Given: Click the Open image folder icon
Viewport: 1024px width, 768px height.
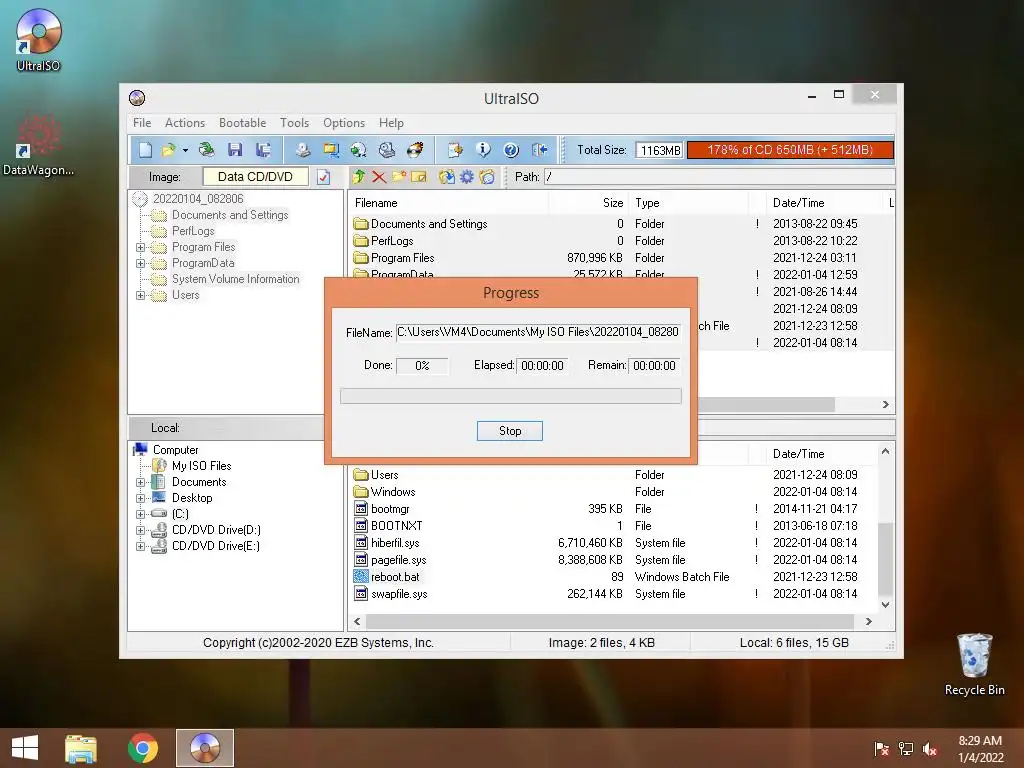Looking at the screenshot, I should (x=168, y=150).
